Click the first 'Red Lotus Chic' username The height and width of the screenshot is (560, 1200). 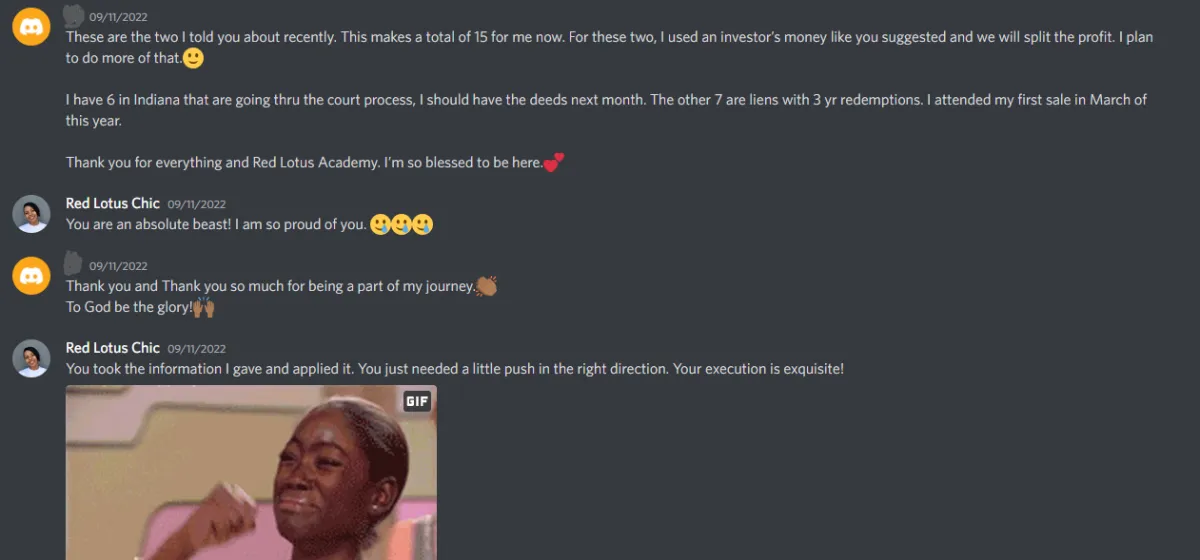click(113, 203)
